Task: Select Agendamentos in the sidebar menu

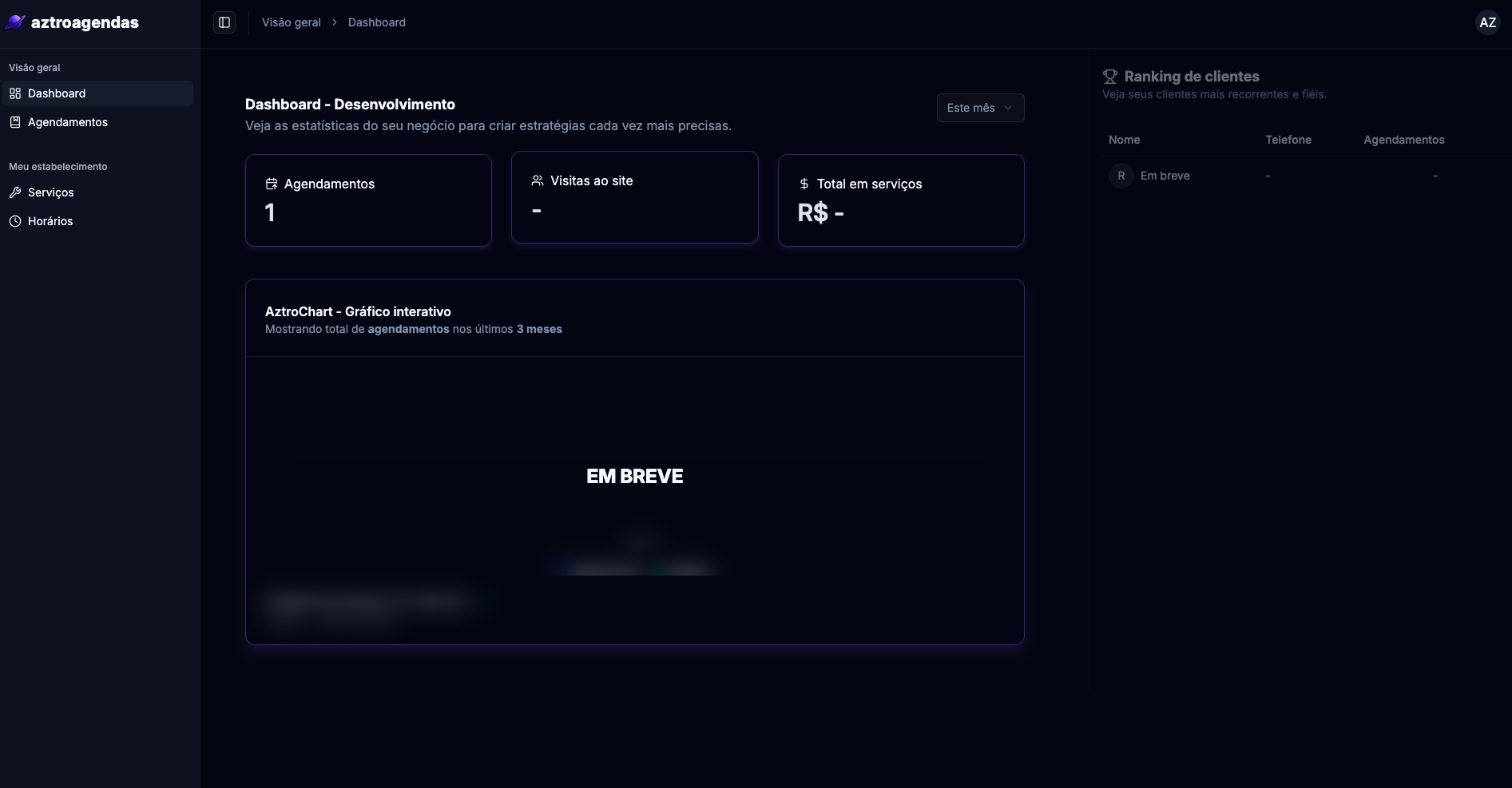Action: (x=68, y=122)
